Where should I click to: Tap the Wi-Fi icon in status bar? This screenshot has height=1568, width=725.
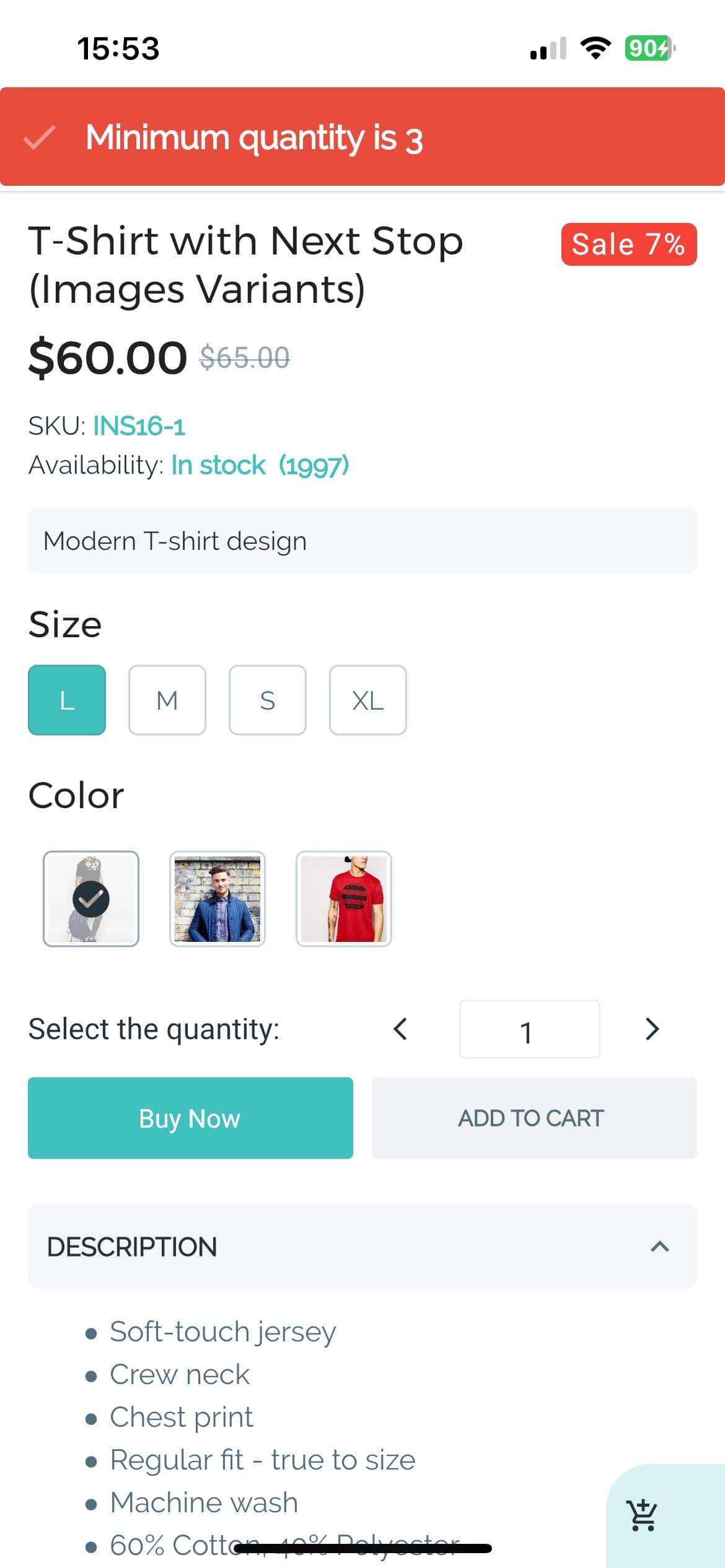(x=596, y=48)
